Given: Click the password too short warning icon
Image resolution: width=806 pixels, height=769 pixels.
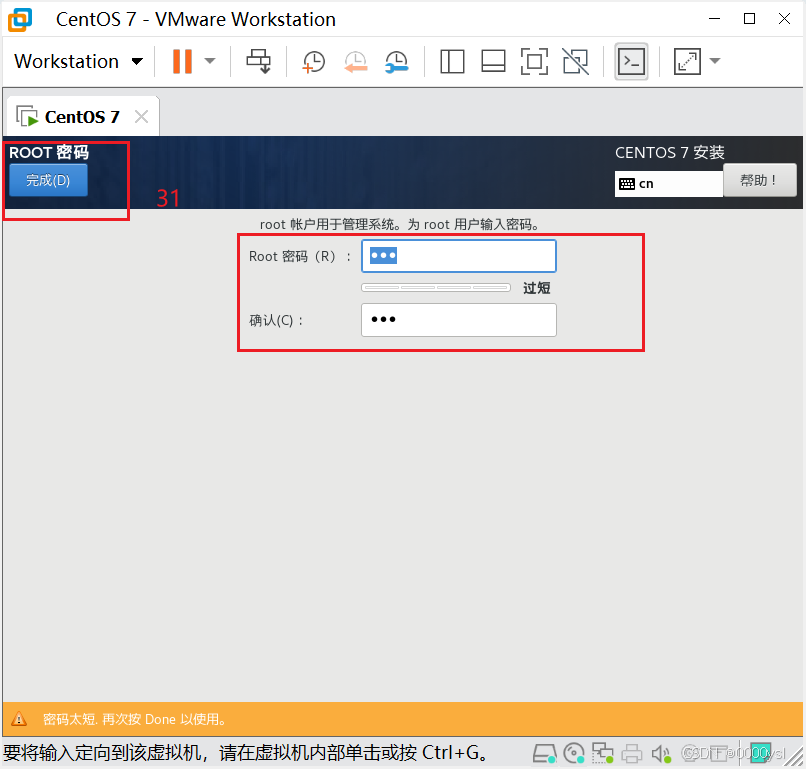Looking at the screenshot, I should 19,719.
